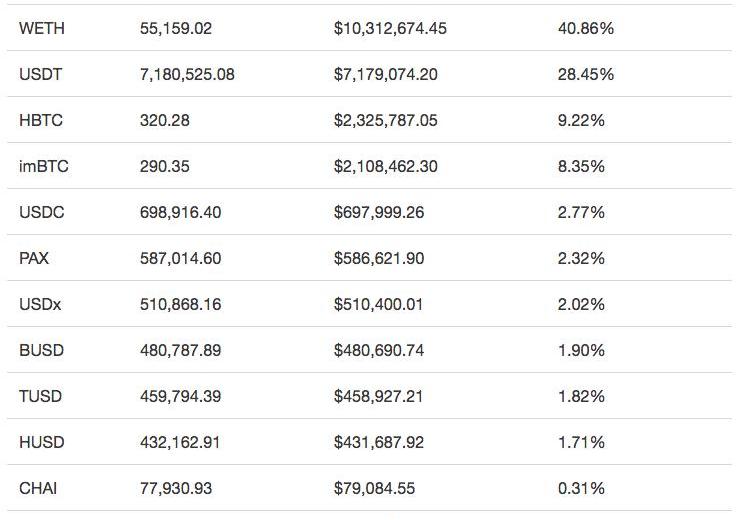Select the 2.77% USDC percentage
This screenshot has width=742, height=520.
pos(581,213)
